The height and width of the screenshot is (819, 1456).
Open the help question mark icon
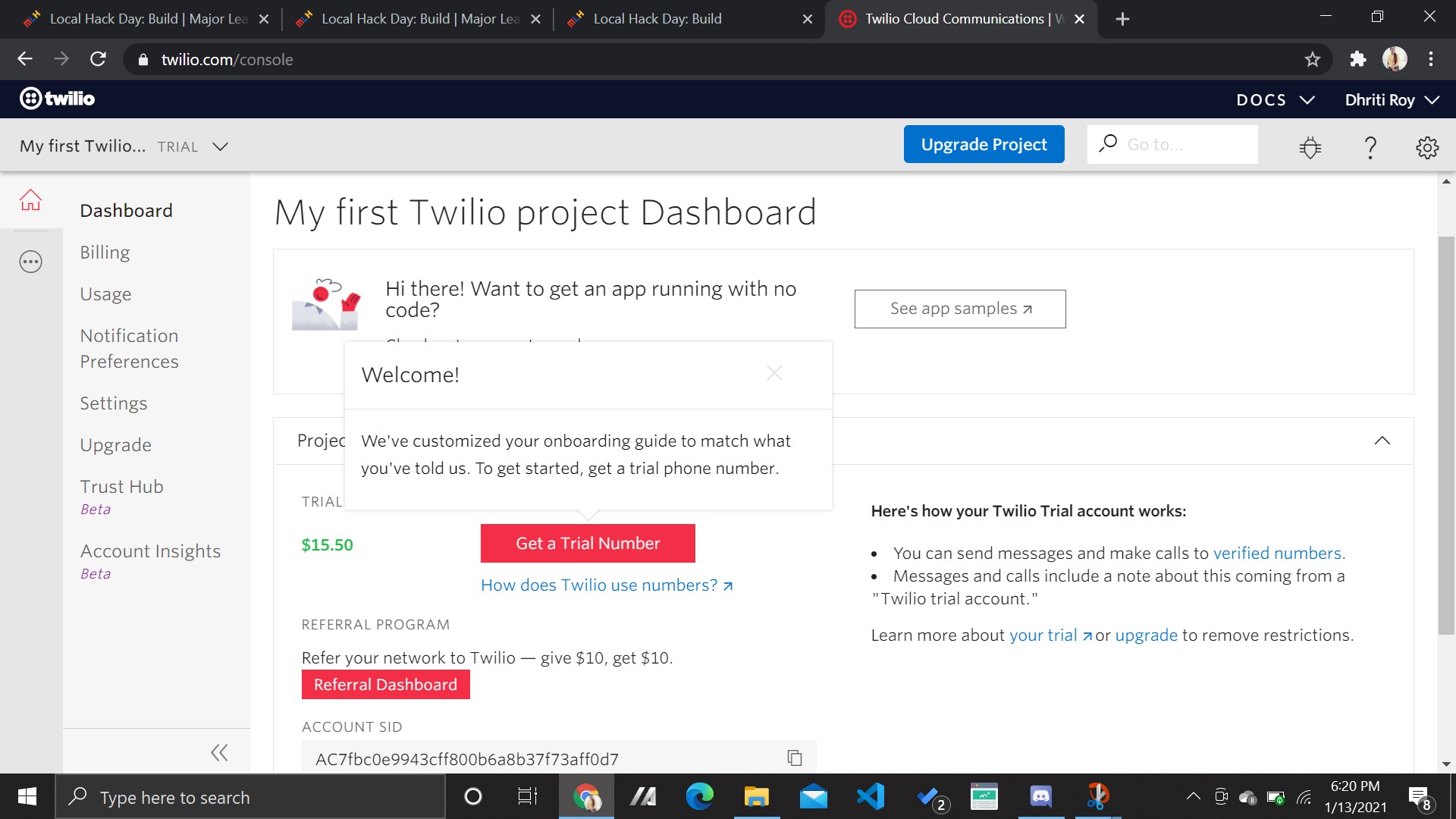tap(1370, 147)
